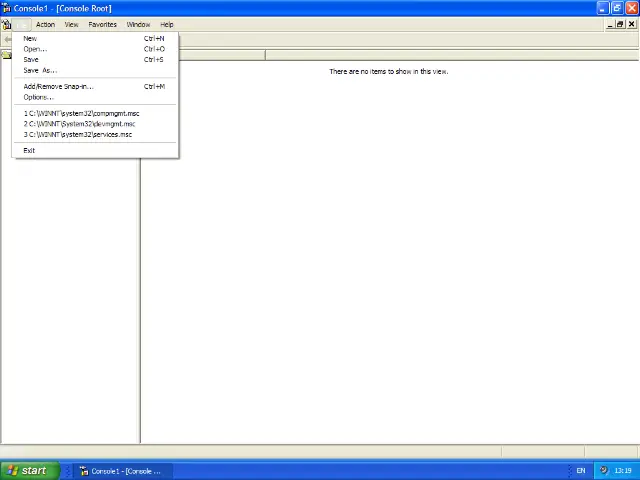Open Add/Remove Snap-in... dialog
This screenshot has width=640, height=480.
coord(58,86)
